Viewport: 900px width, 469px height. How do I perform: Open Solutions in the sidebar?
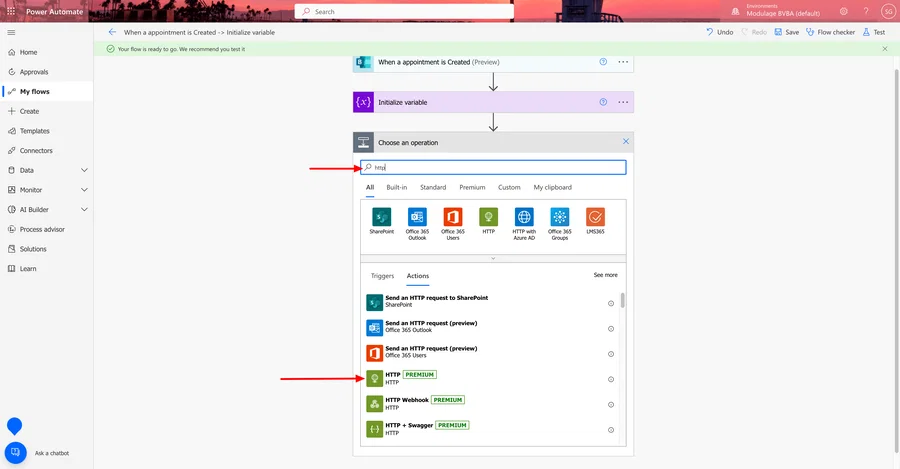(47, 249)
